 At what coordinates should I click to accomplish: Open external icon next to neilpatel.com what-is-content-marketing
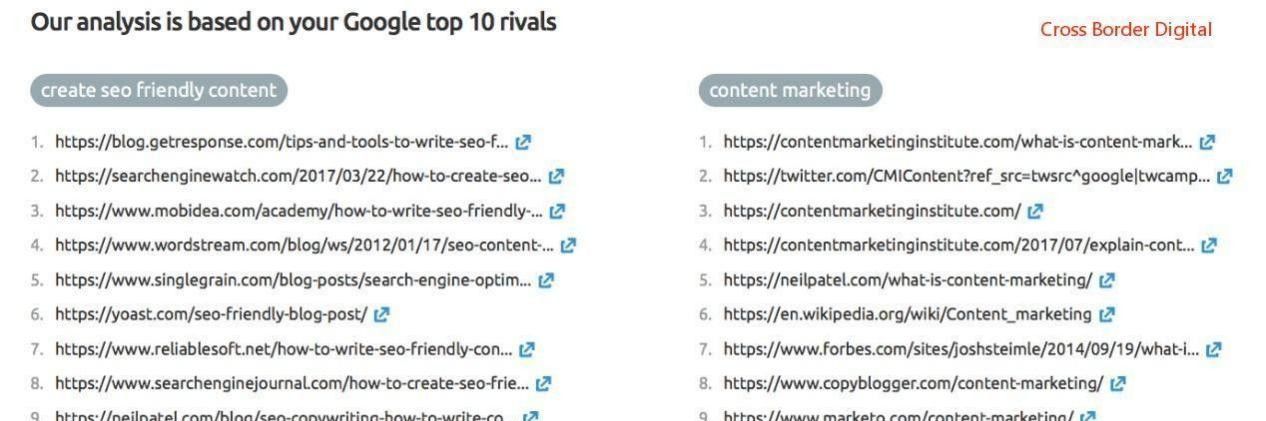(x=1106, y=280)
